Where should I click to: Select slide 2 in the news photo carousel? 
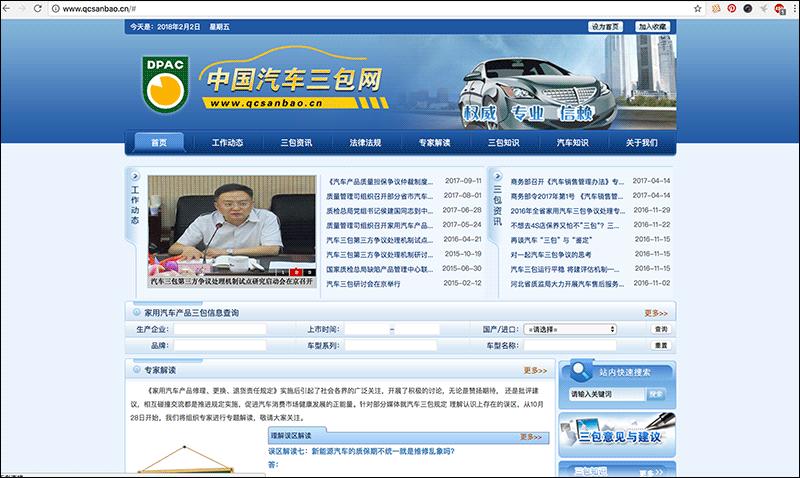coord(296,272)
